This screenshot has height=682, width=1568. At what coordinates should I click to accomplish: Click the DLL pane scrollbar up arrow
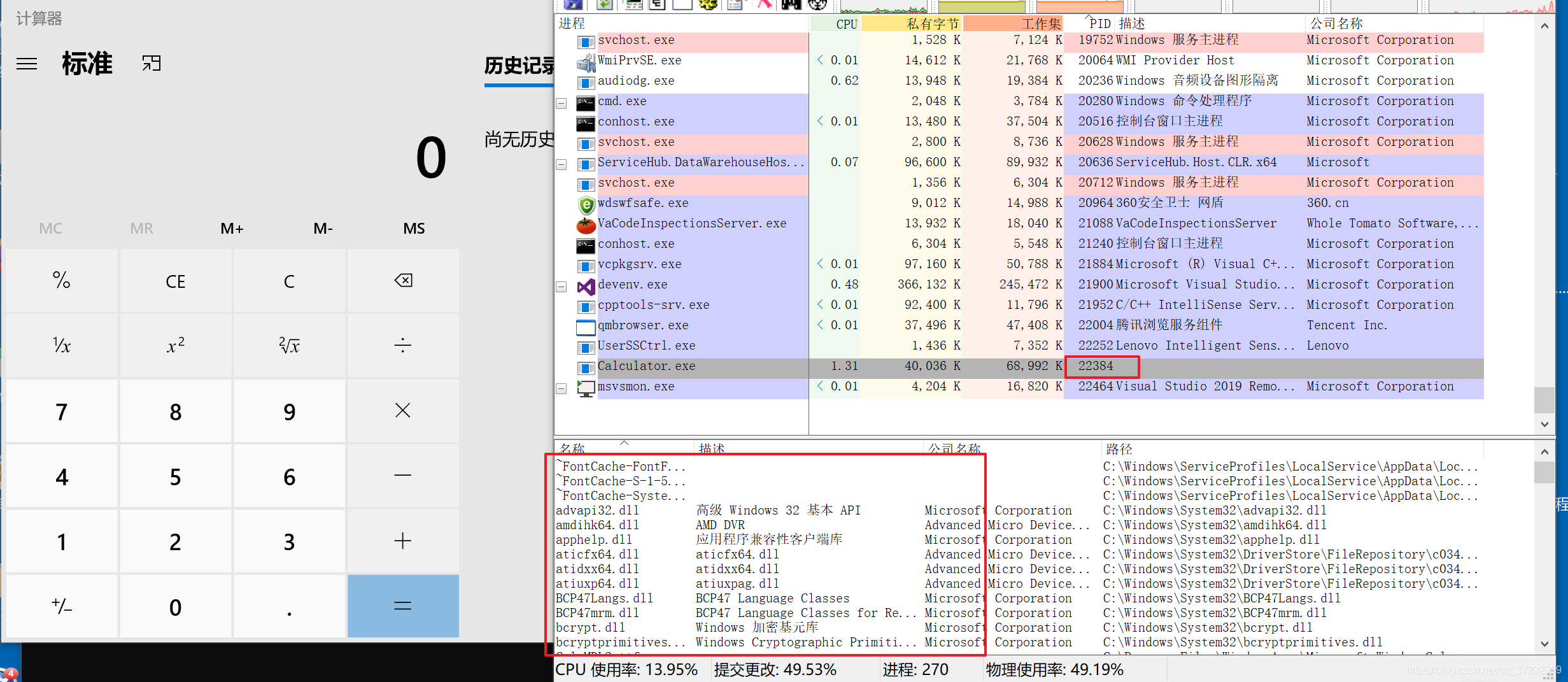[1544, 451]
